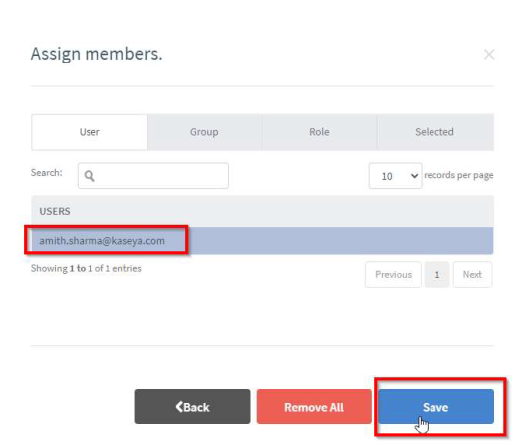The height and width of the screenshot is (445, 515).
Task: Click the Remove All button
Action: point(314,407)
